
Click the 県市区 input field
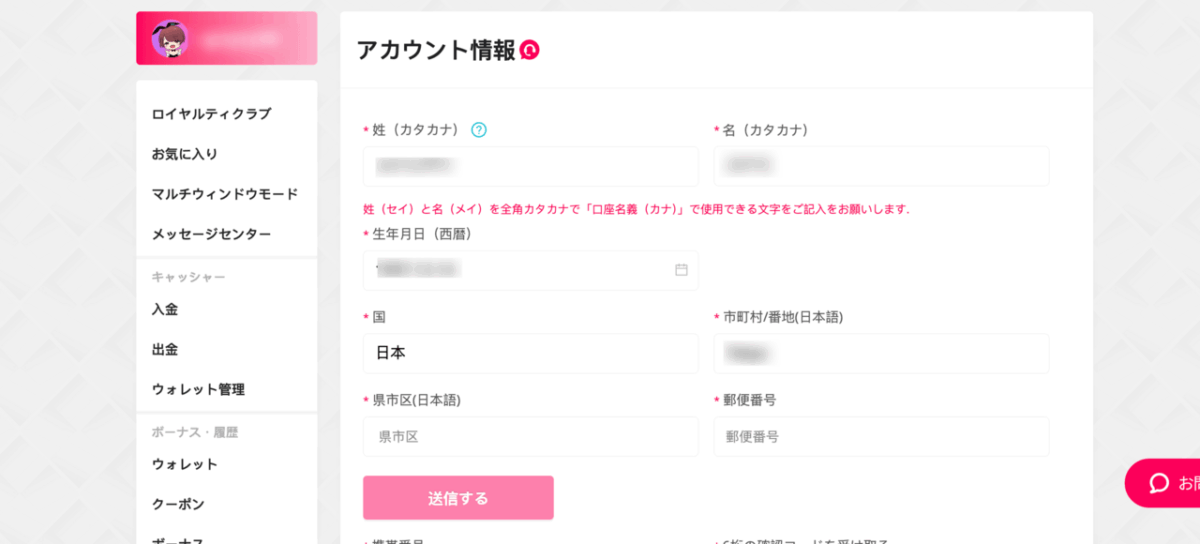coord(531,436)
